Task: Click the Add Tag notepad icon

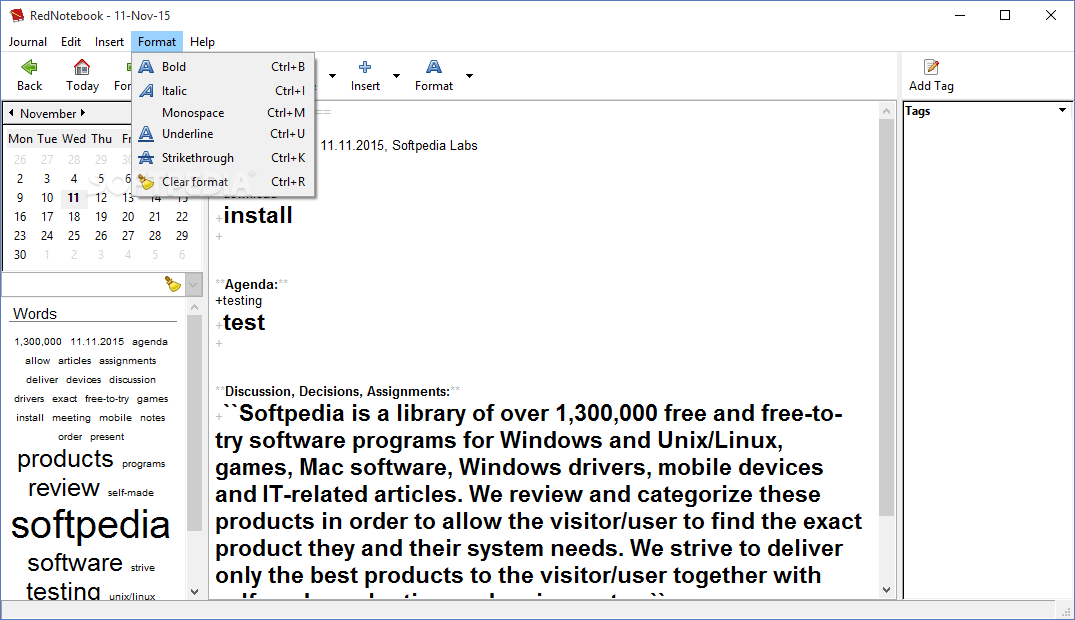Action: click(x=931, y=67)
